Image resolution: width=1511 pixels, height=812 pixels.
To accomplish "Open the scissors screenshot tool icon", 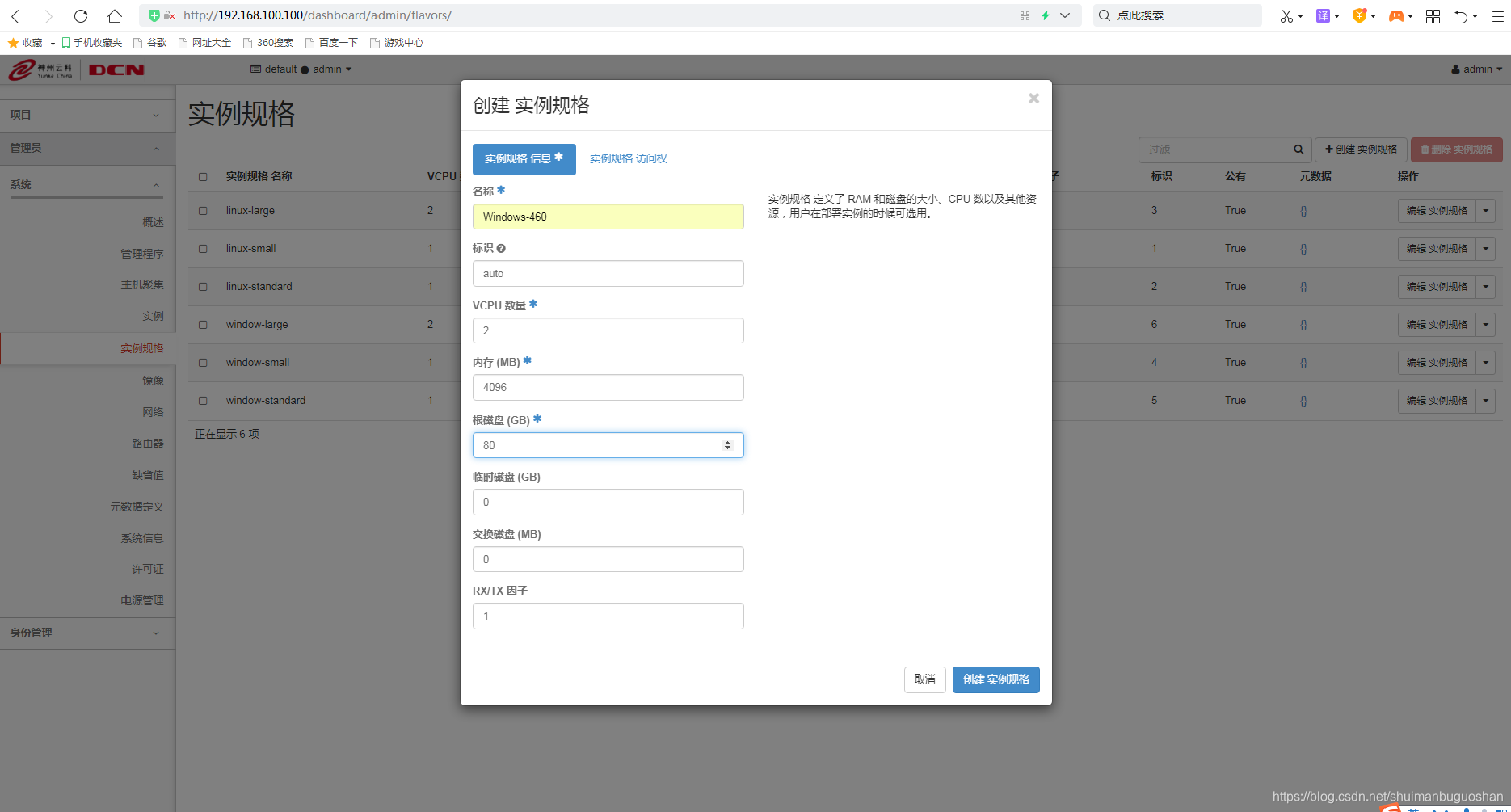I will pyautogui.click(x=1286, y=15).
